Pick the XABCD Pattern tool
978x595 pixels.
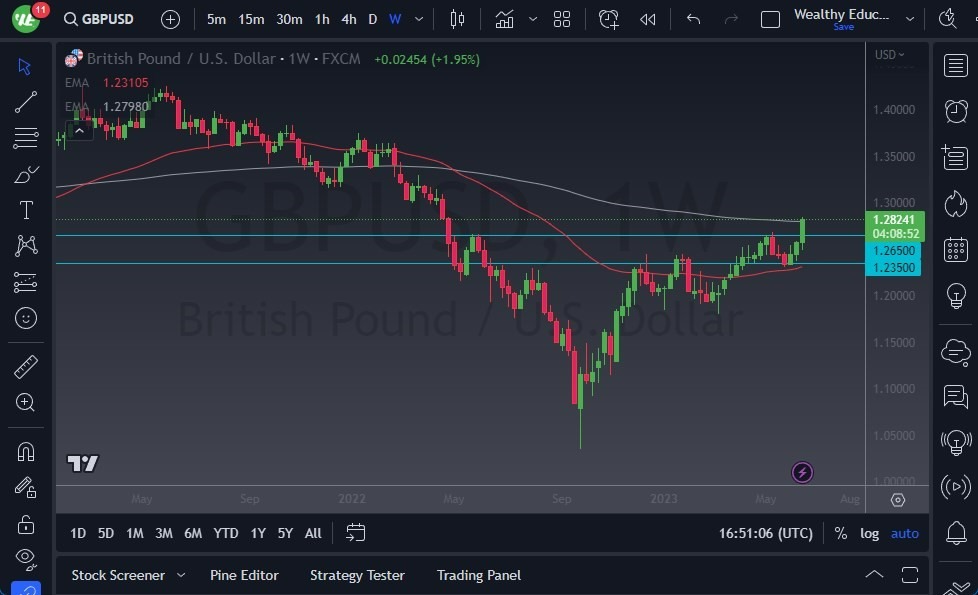click(x=27, y=245)
